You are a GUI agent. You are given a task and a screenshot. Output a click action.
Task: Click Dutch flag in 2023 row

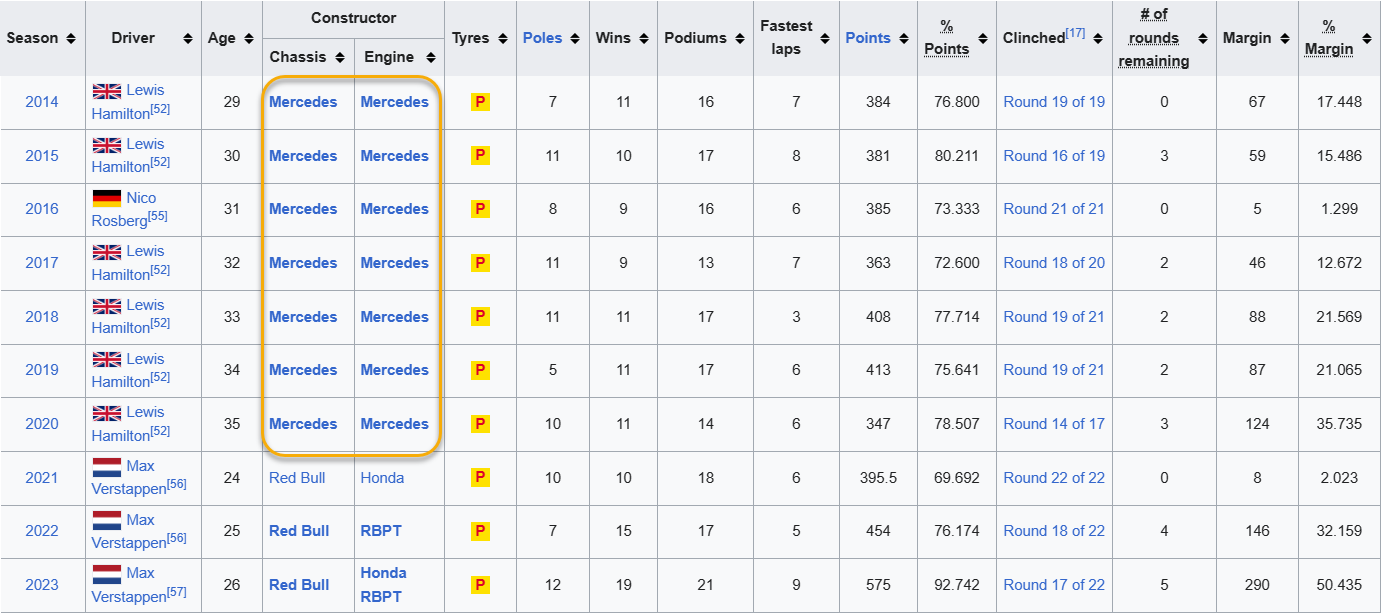[x=107, y=573]
